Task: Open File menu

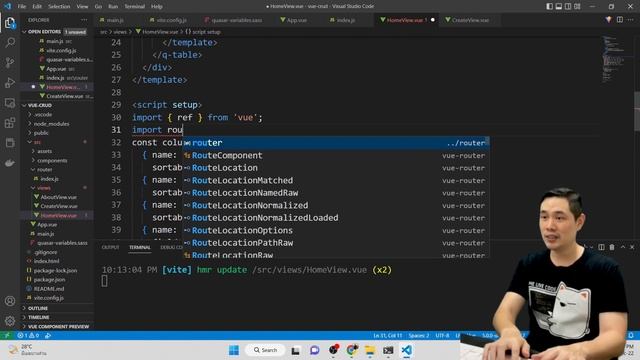Action: [22, 6]
